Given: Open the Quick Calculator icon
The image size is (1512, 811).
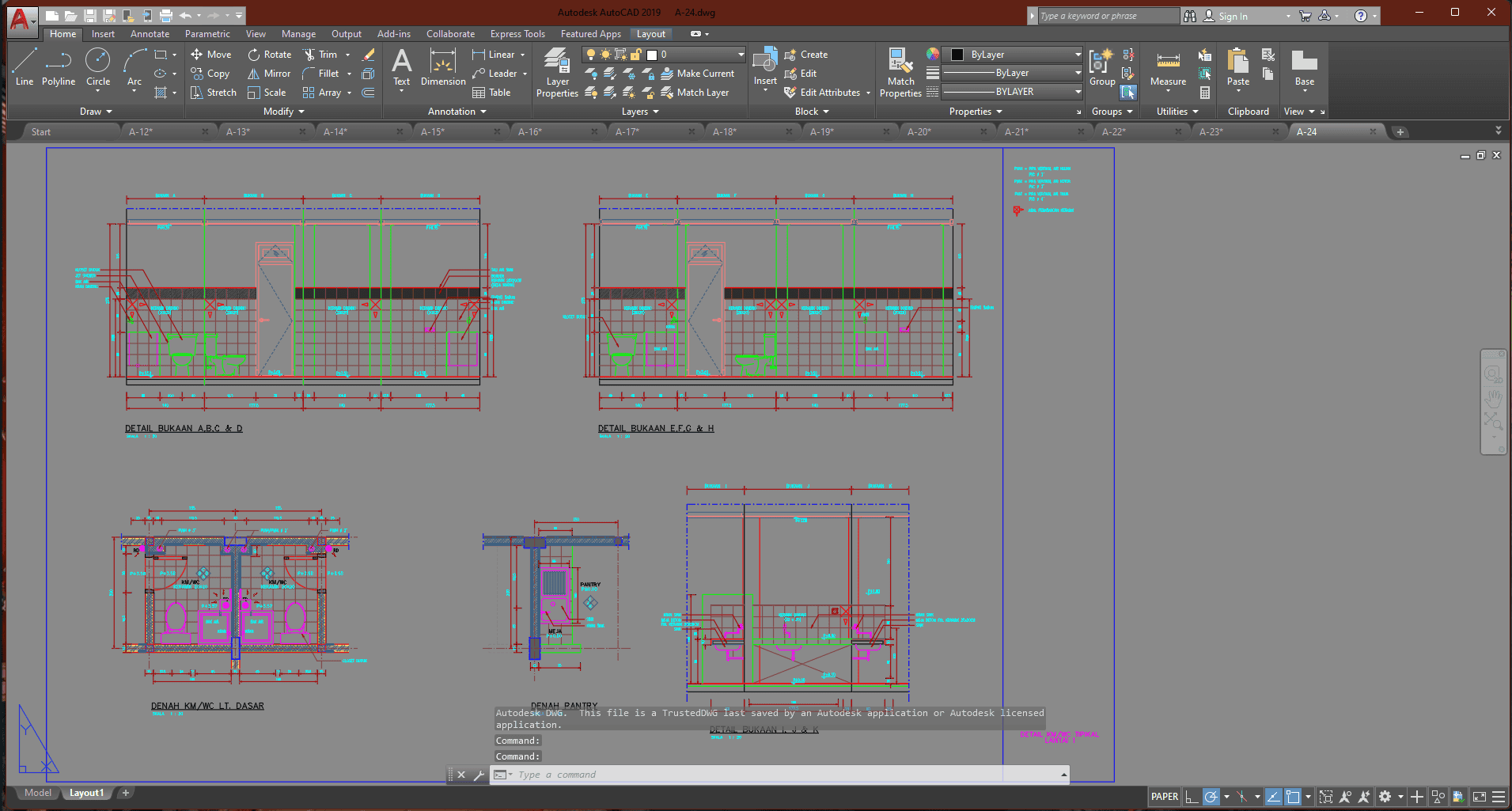Looking at the screenshot, I should [x=1205, y=93].
